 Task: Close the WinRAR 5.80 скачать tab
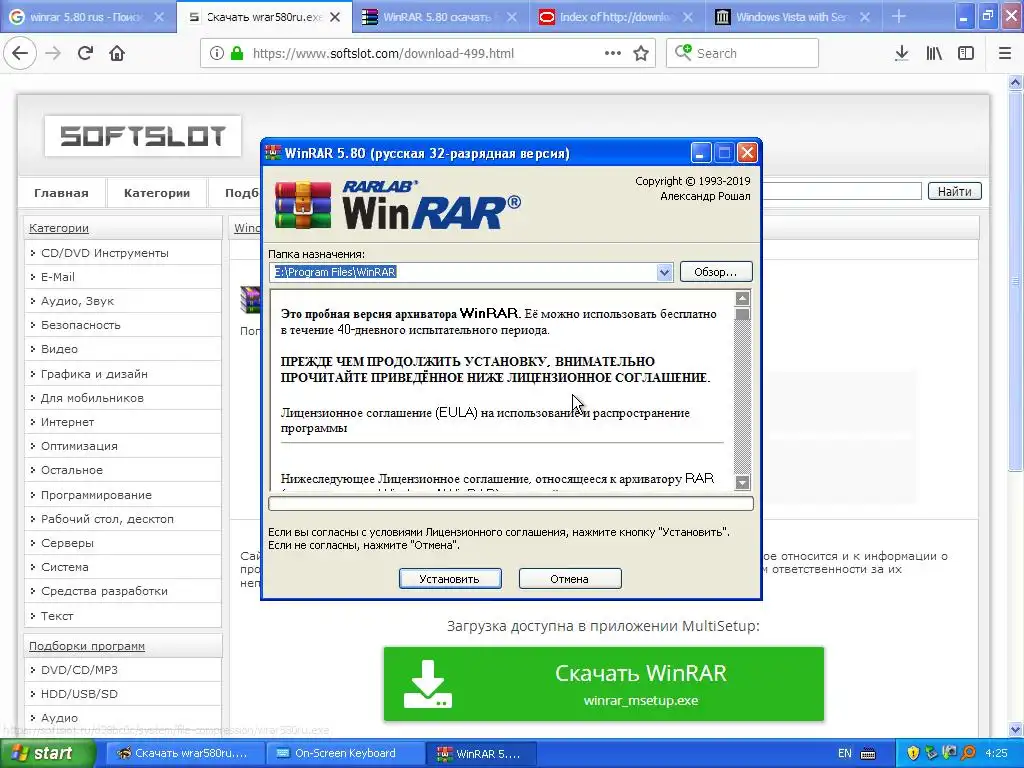pyautogui.click(x=512, y=17)
